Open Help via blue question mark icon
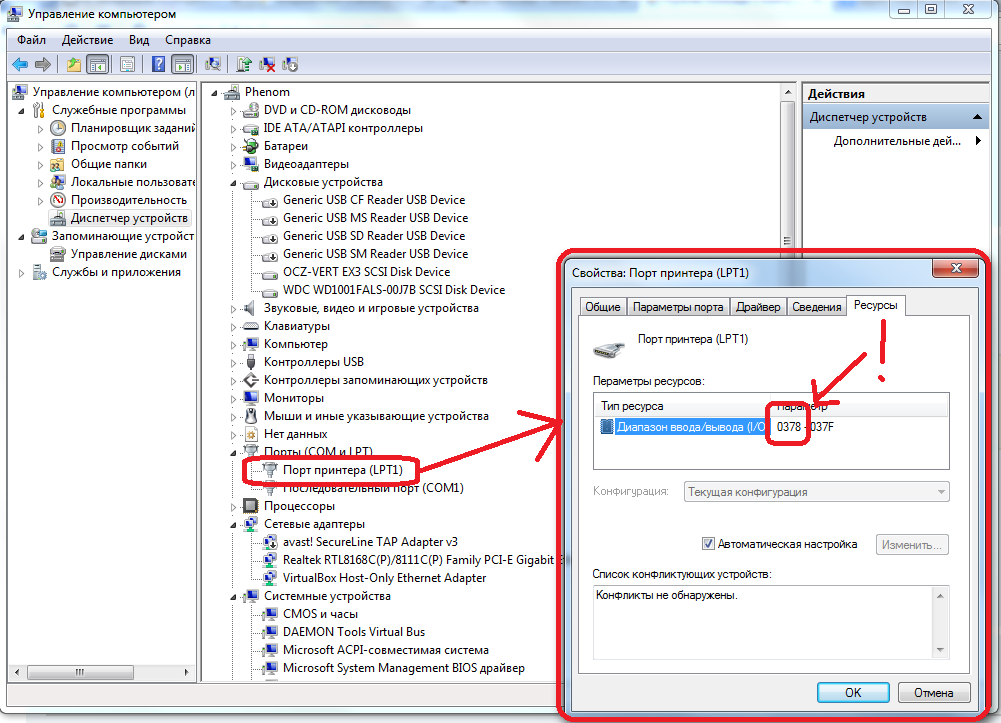Viewport: 1001px width, 723px height. tap(158, 64)
